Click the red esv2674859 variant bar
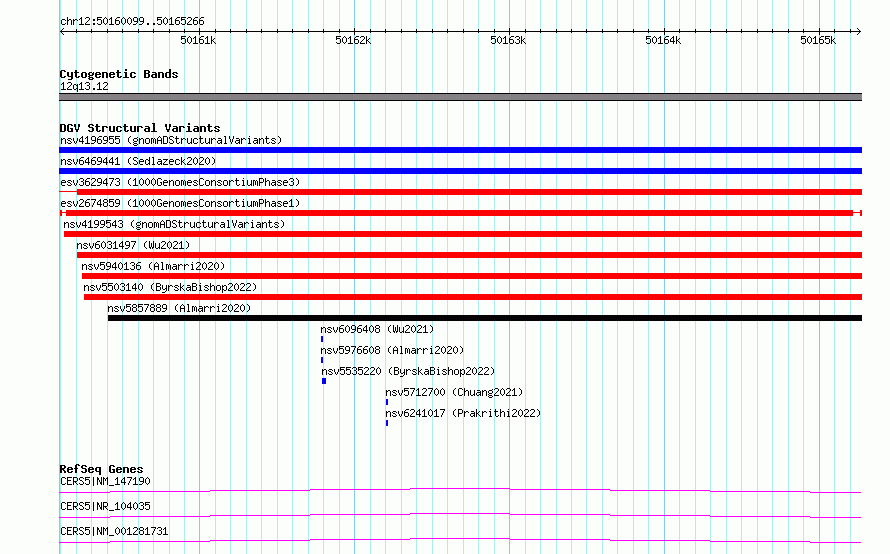This screenshot has width=890, height=554. (460, 213)
